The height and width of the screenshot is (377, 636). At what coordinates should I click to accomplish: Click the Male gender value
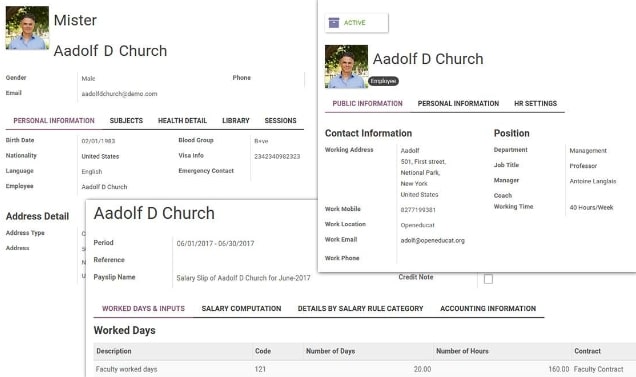click(x=88, y=79)
